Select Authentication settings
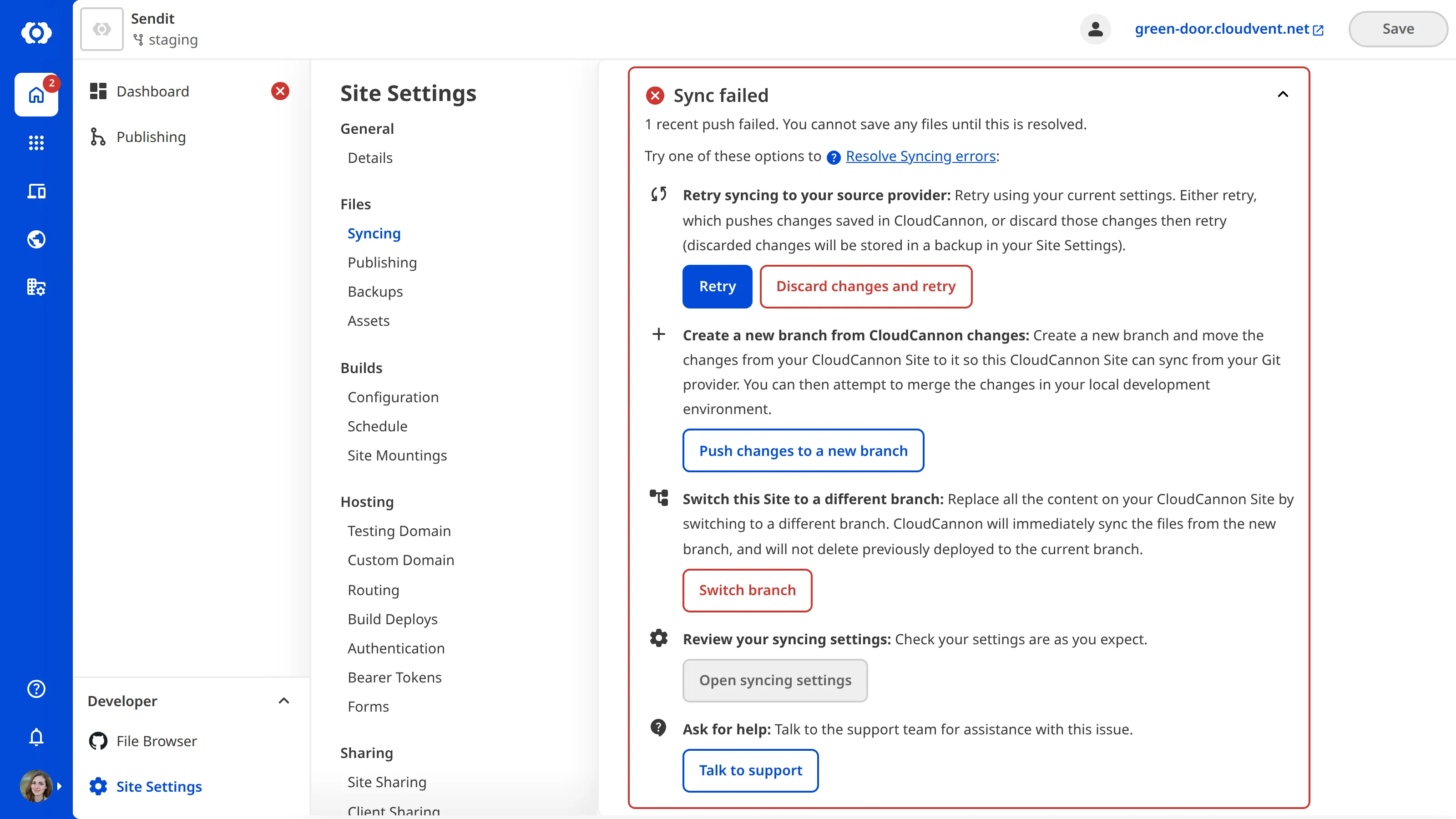 [396, 648]
